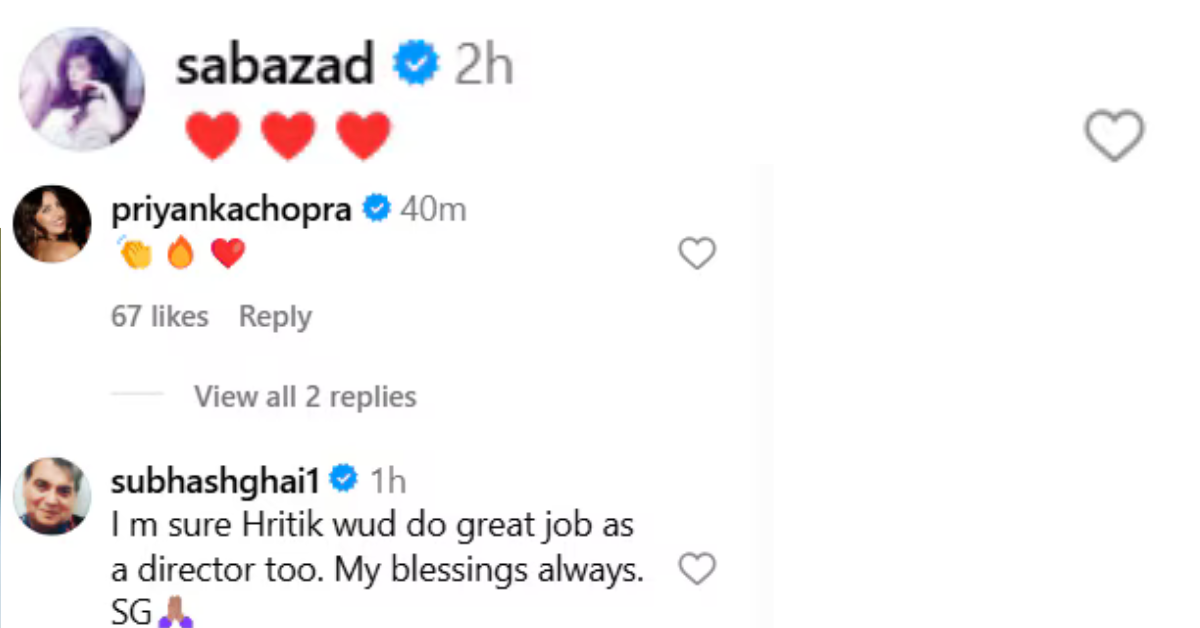Screen dimensions: 1200x628
Task: Click the 40m timestamp on priyankachopra's comment
Action: tap(433, 210)
